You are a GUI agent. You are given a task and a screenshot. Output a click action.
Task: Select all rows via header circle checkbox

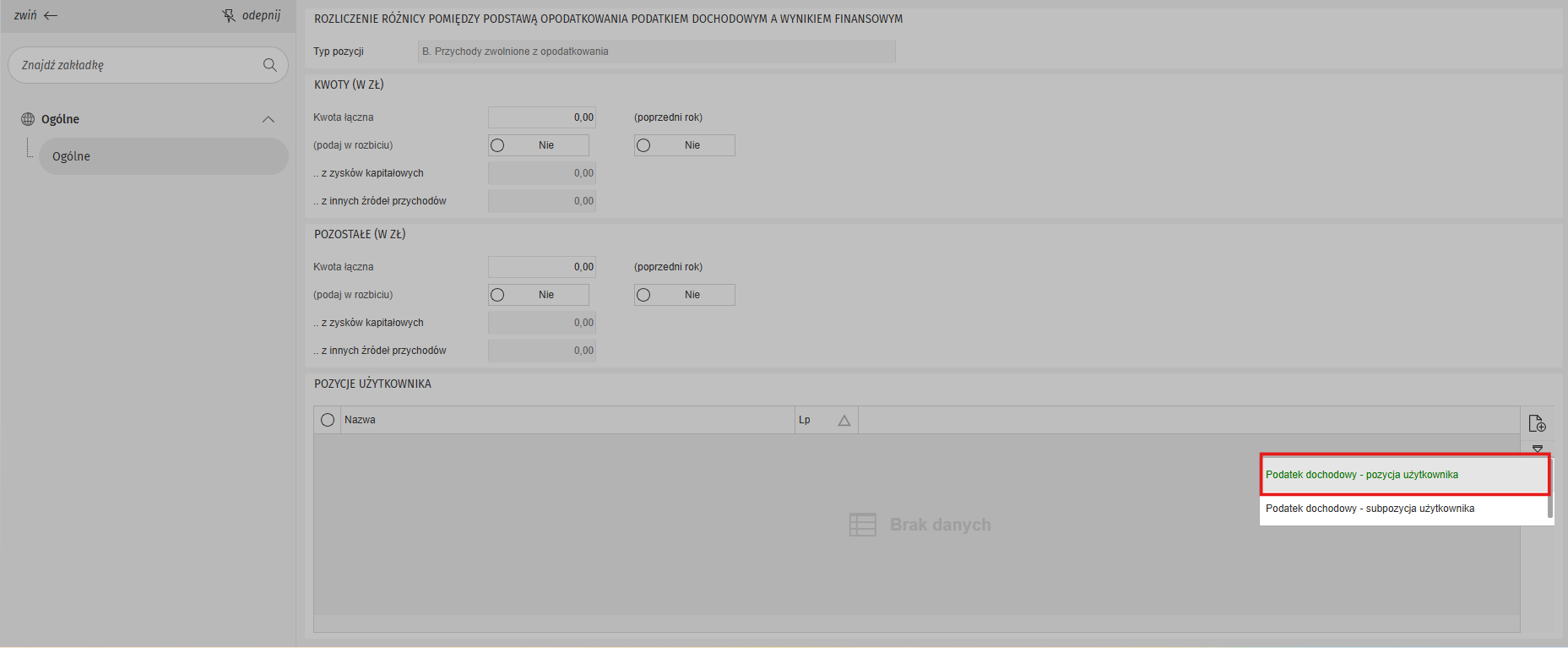click(x=328, y=420)
